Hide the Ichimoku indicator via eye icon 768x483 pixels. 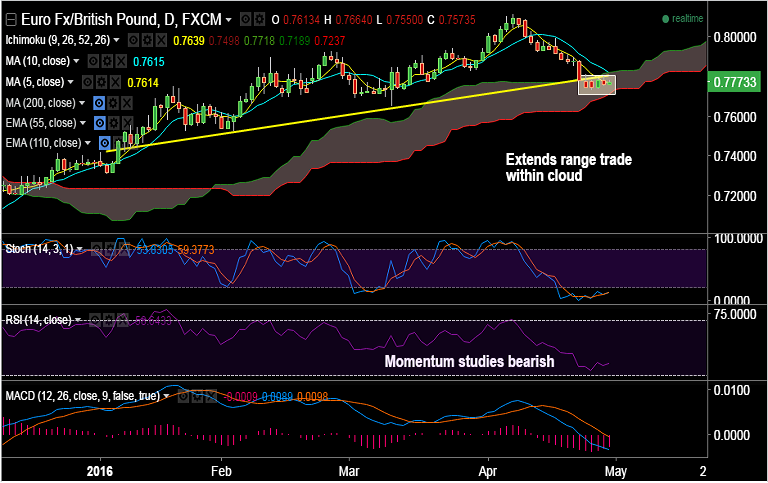tap(133, 40)
